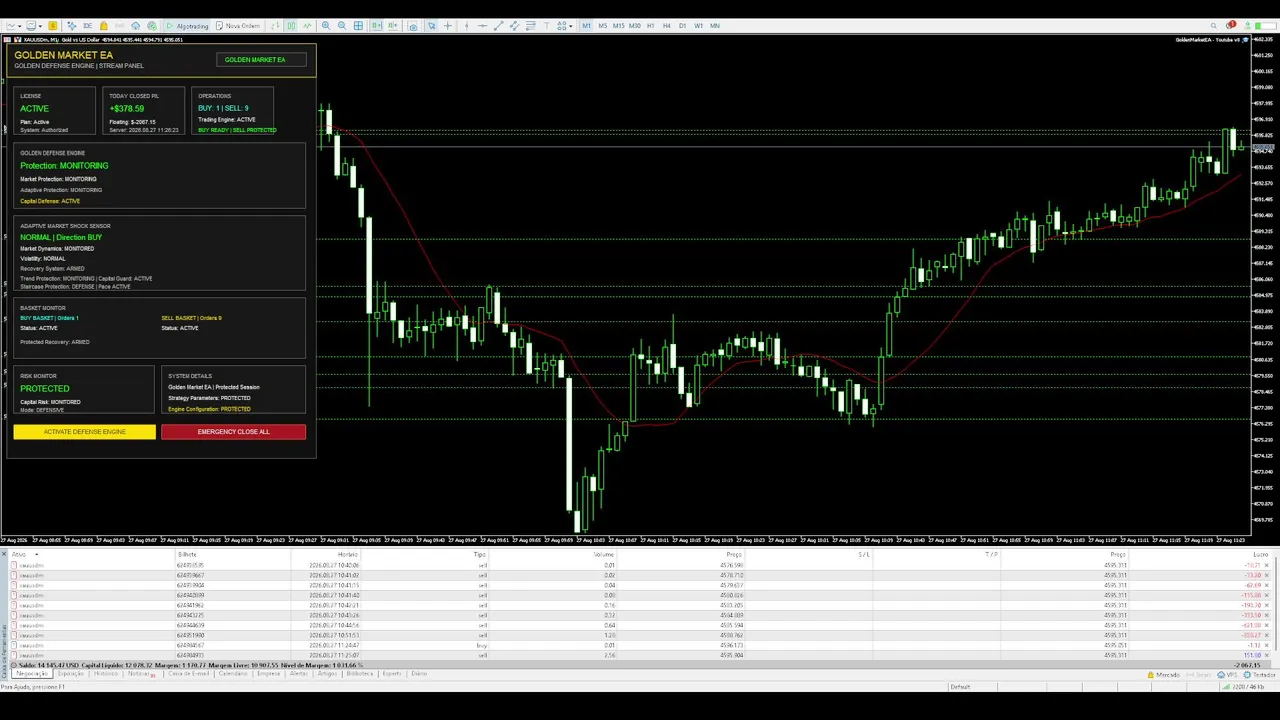
Task: Switch chart to H4 timeframe
Action: coord(667,26)
